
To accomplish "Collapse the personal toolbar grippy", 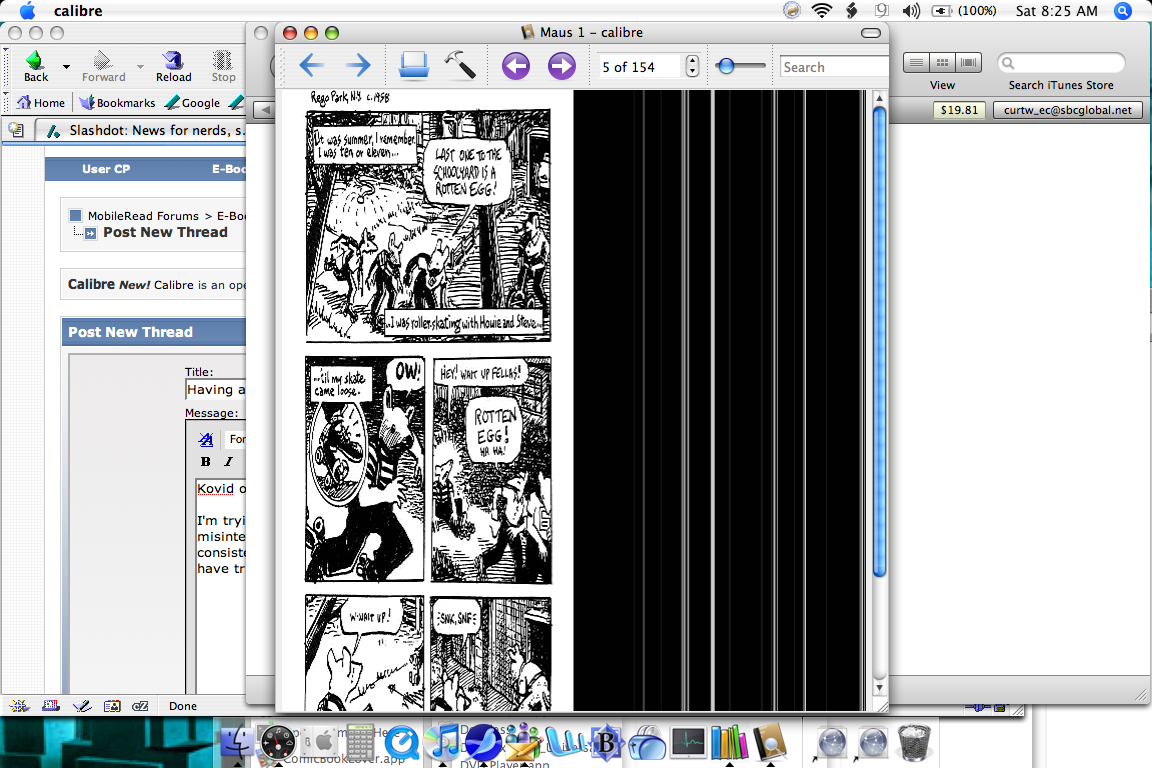I will pyautogui.click(x=6, y=102).
